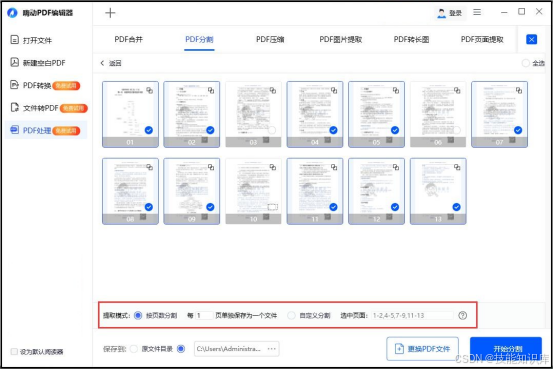Click the 新建空白PDF sidebar icon
The image size is (553, 370).
pyautogui.click(x=14, y=62)
